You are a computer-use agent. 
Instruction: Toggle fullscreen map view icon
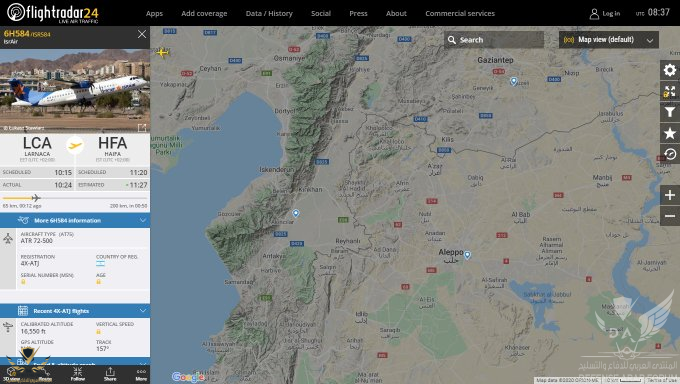(x=670, y=92)
